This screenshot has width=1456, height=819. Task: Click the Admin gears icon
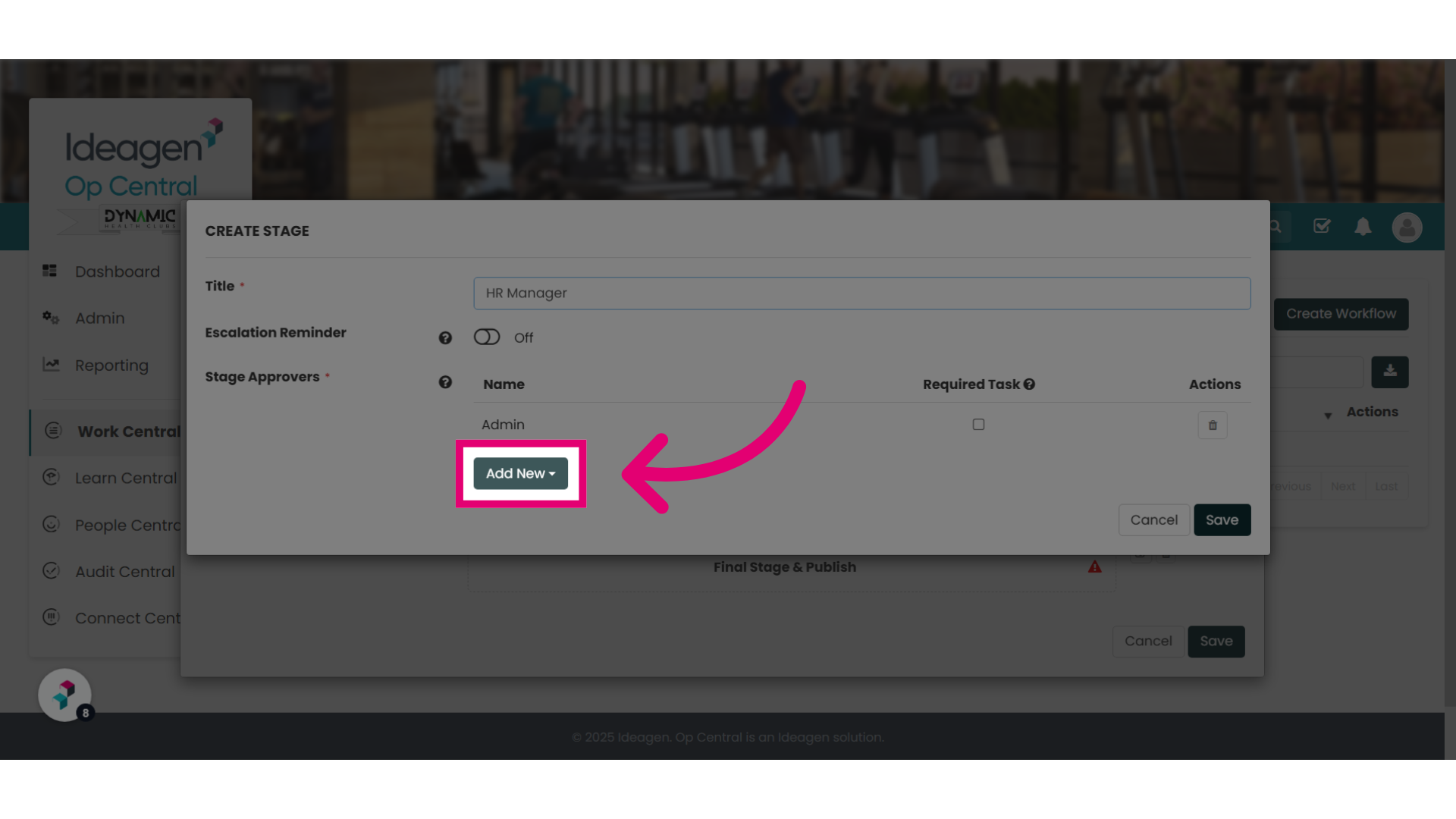[x=50, y=317]
